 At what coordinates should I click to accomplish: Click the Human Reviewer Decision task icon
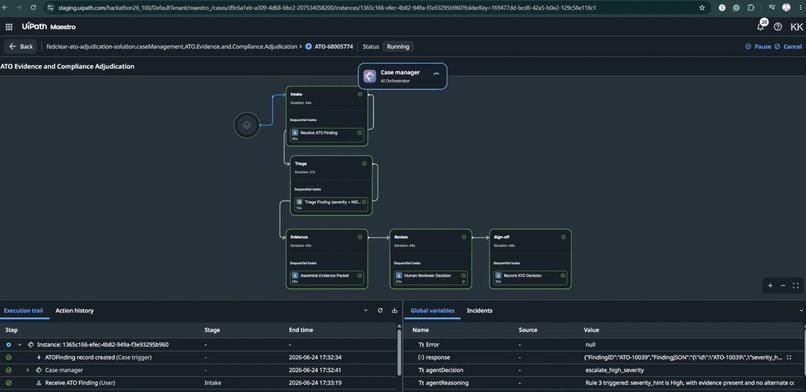coord(398,275)
